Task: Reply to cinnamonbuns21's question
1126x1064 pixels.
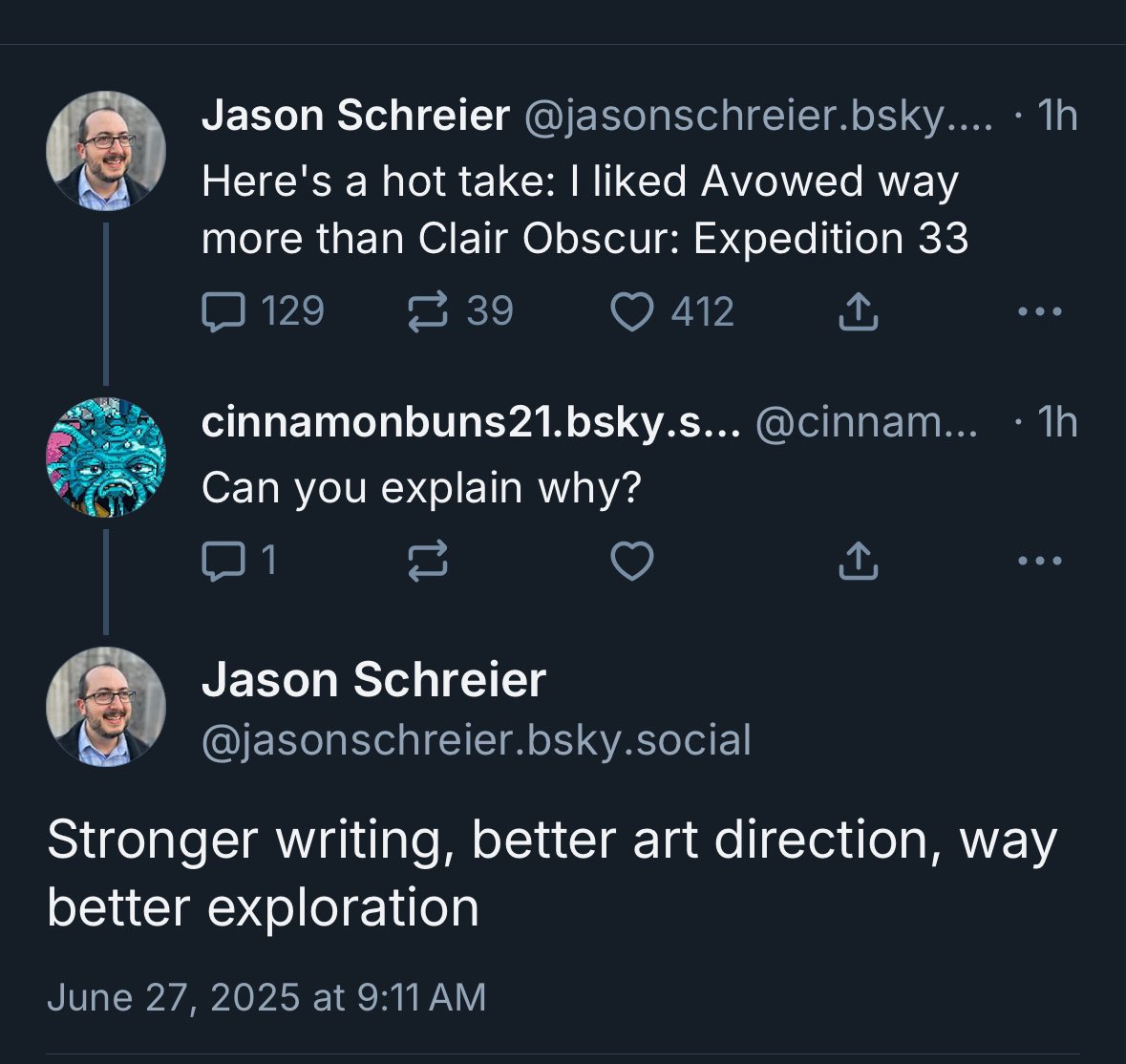Action: coord(224,562)
